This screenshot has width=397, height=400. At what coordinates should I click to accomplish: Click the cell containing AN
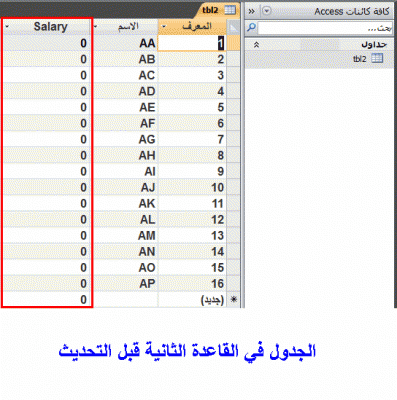[125, 251]
